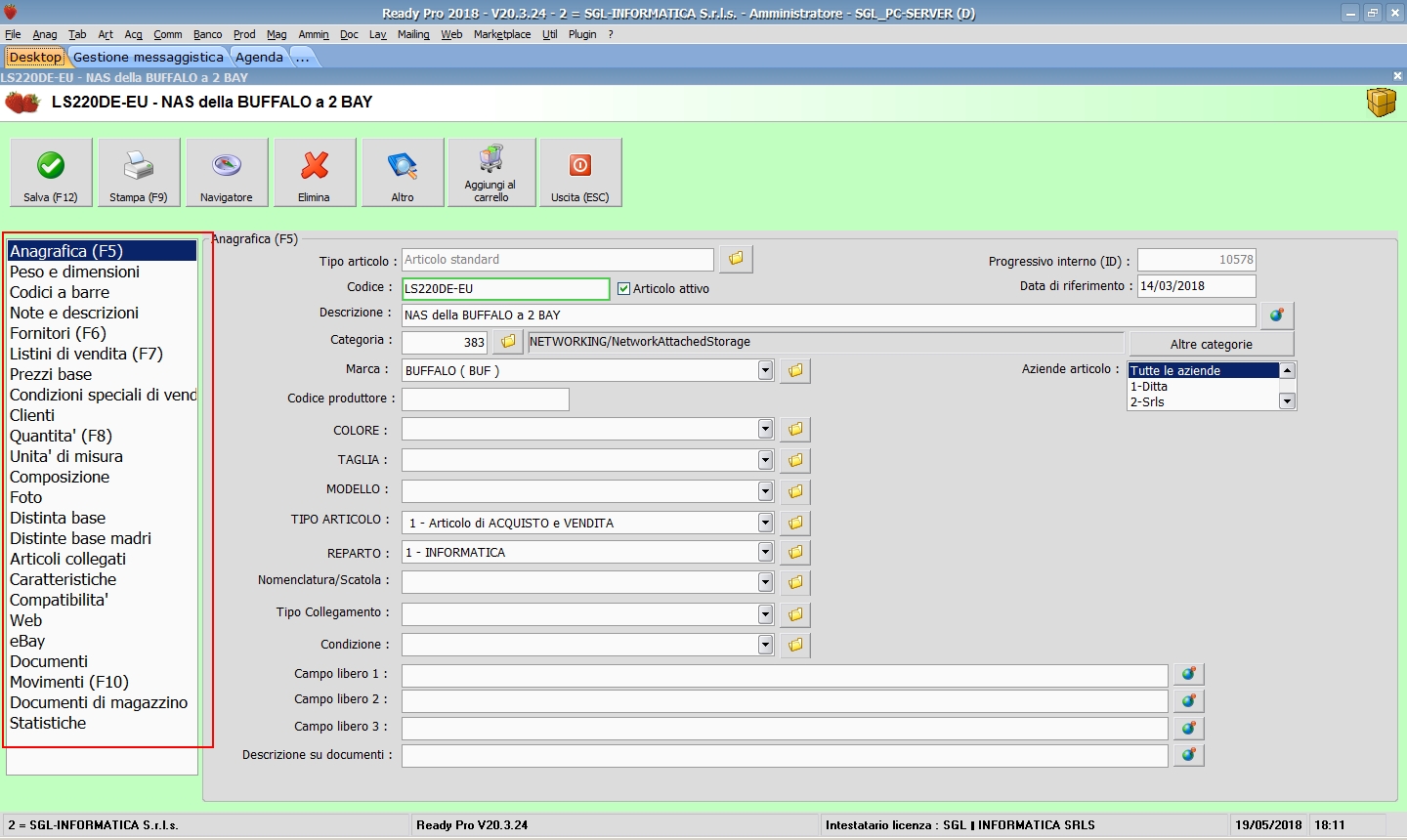Expand the TIPO ARTICOLO dropdown

pyautogui.click(x=765, y=523)
